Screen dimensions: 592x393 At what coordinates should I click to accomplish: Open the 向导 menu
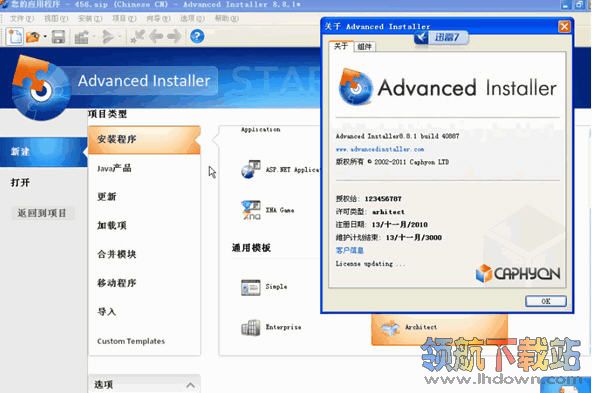tap(158, 18)
